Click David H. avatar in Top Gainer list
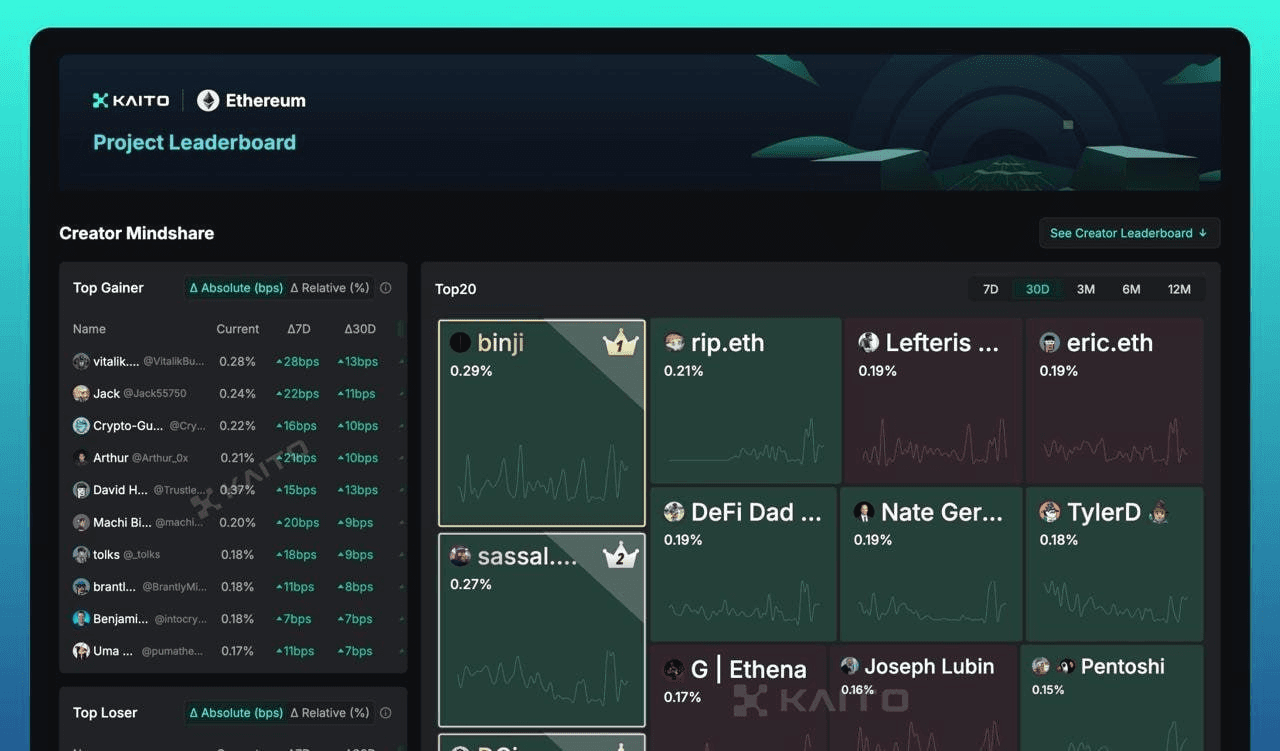This screenshot has height=751, width=1280. (x=81, y=490)
